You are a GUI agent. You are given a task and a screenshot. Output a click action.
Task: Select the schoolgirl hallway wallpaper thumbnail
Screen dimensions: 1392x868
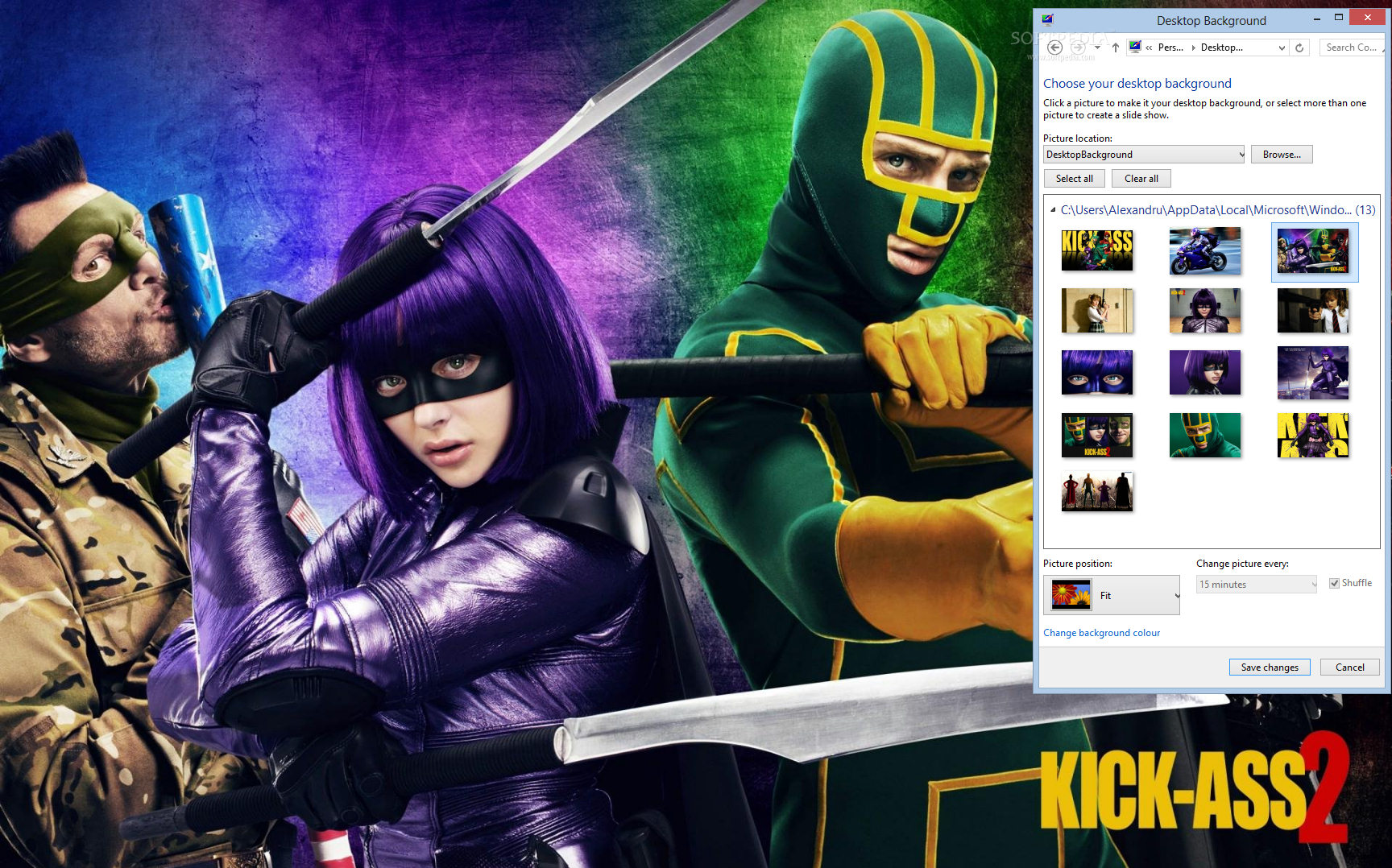tap(1097, 311)
